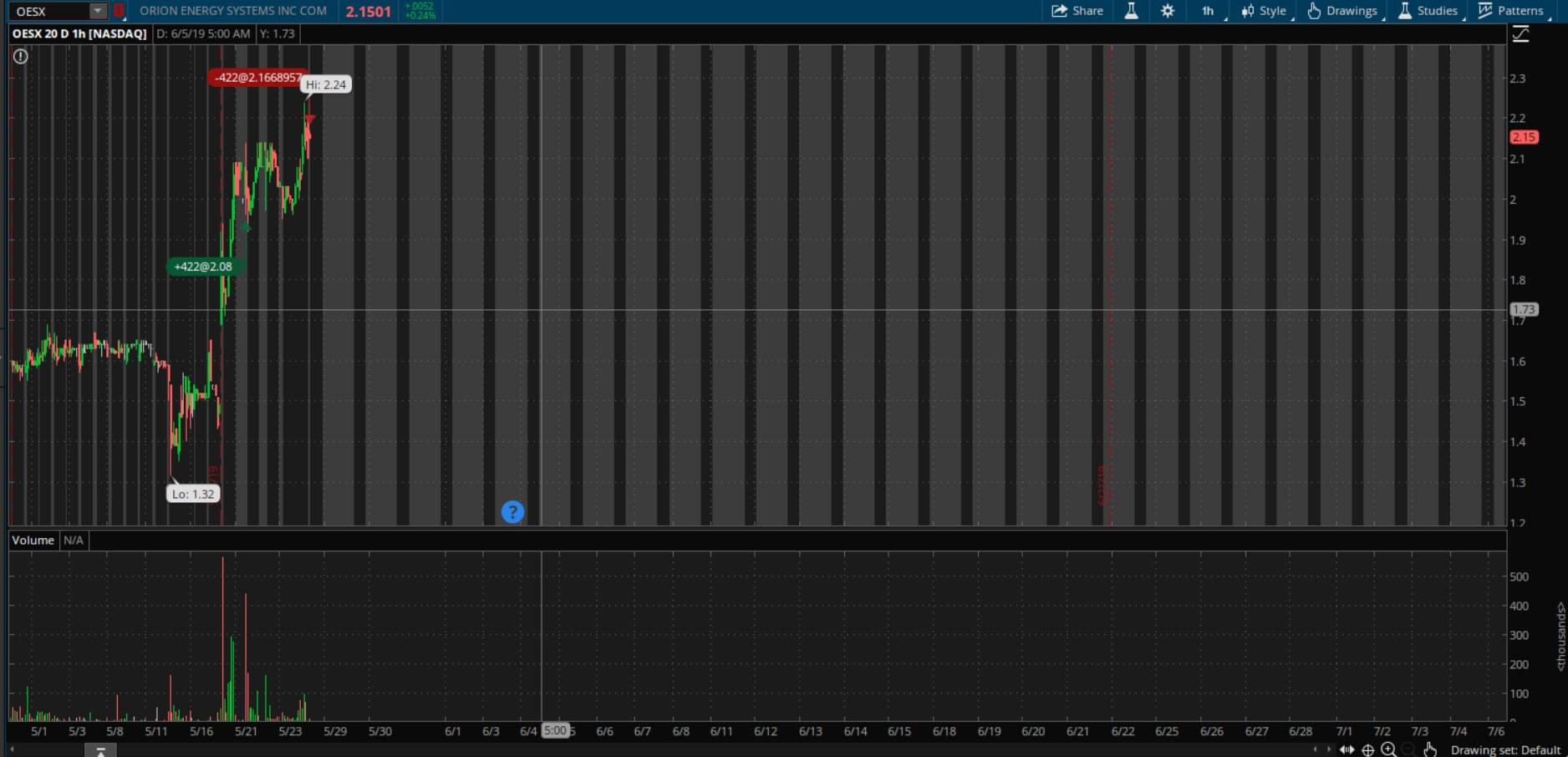Open the Share chart button
The width and height of the screenshot is (1568, 757).
coord(1077,11)
